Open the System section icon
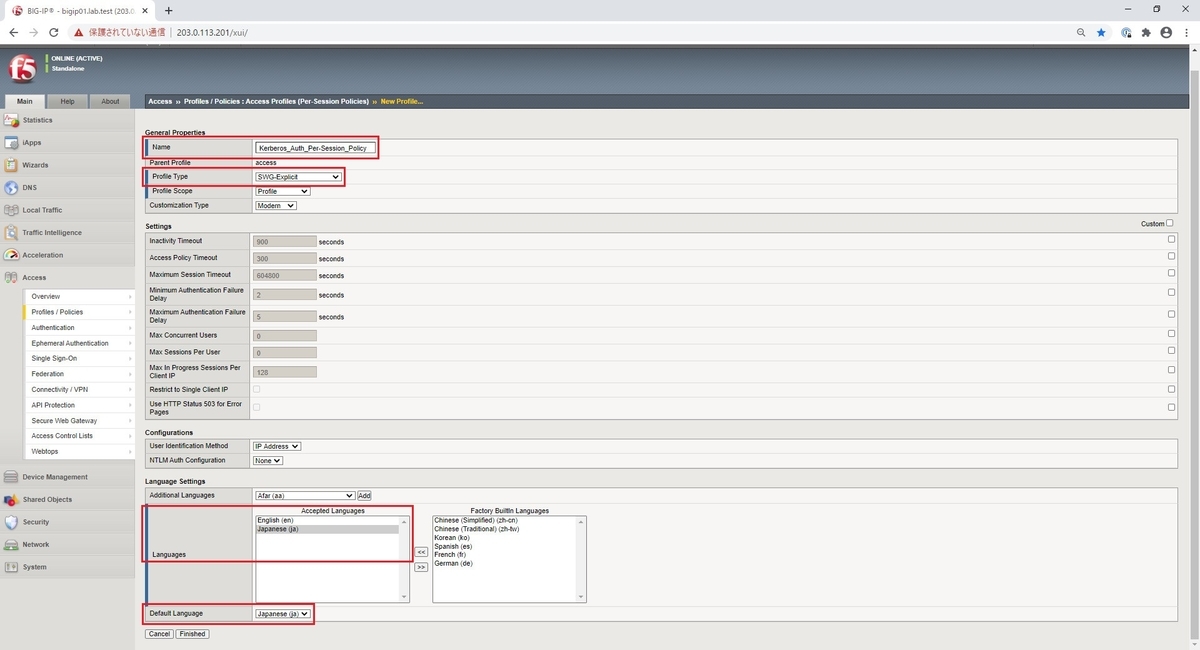This screenshot has width=1200, height=650. point(11,567)
